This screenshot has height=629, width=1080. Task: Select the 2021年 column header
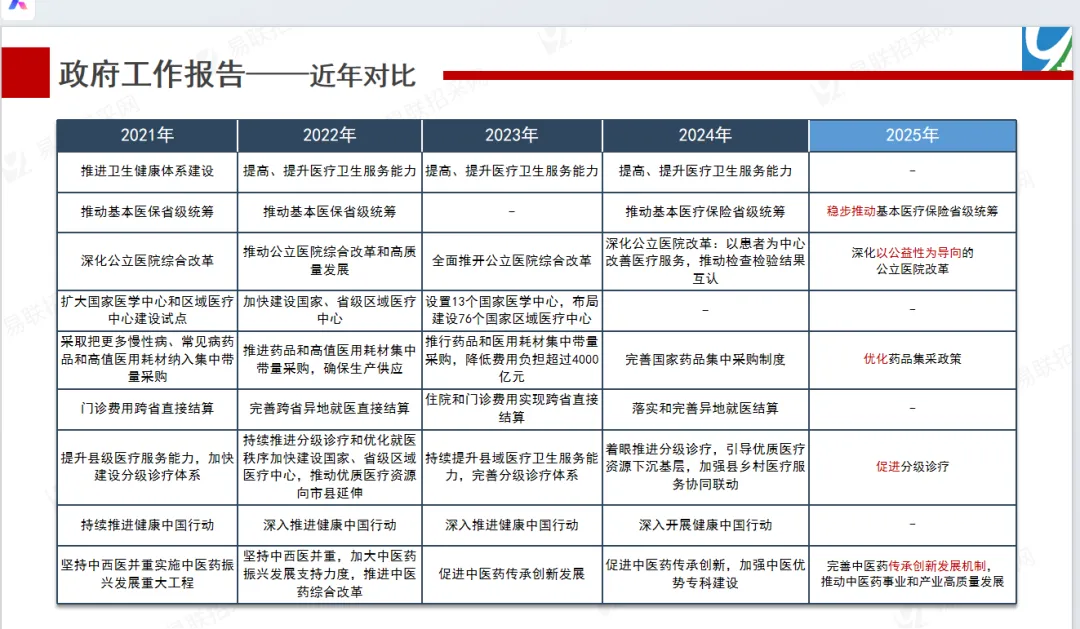click(x=147, y=135)
